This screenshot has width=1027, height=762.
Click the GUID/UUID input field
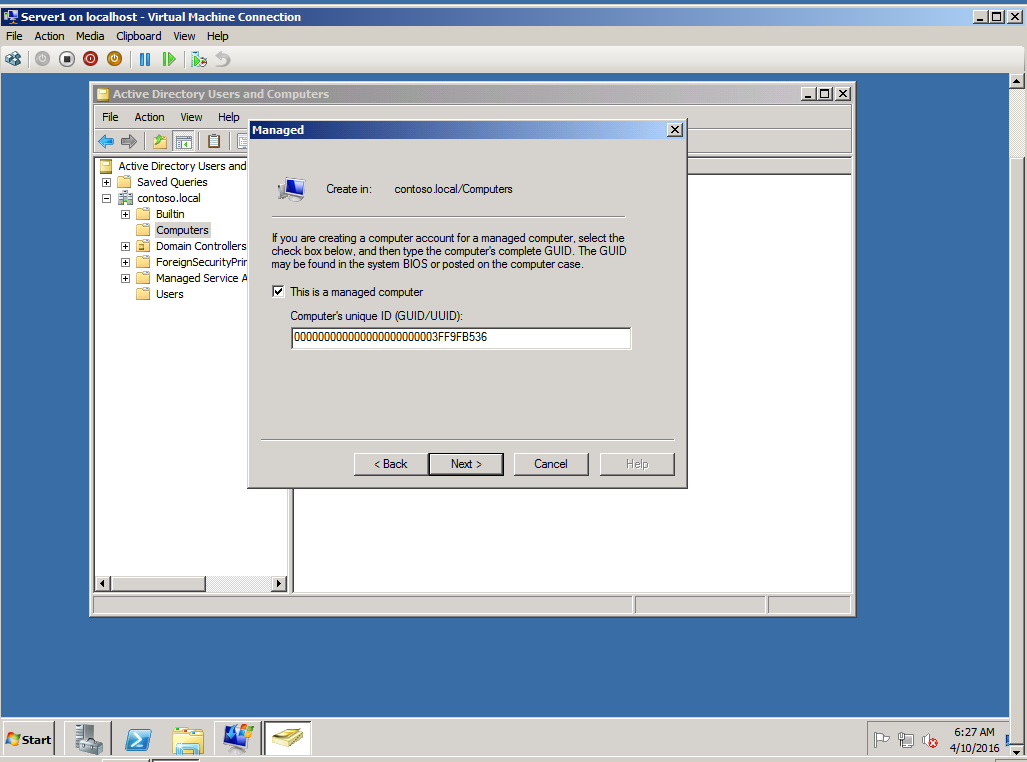(x=461, y=338)
